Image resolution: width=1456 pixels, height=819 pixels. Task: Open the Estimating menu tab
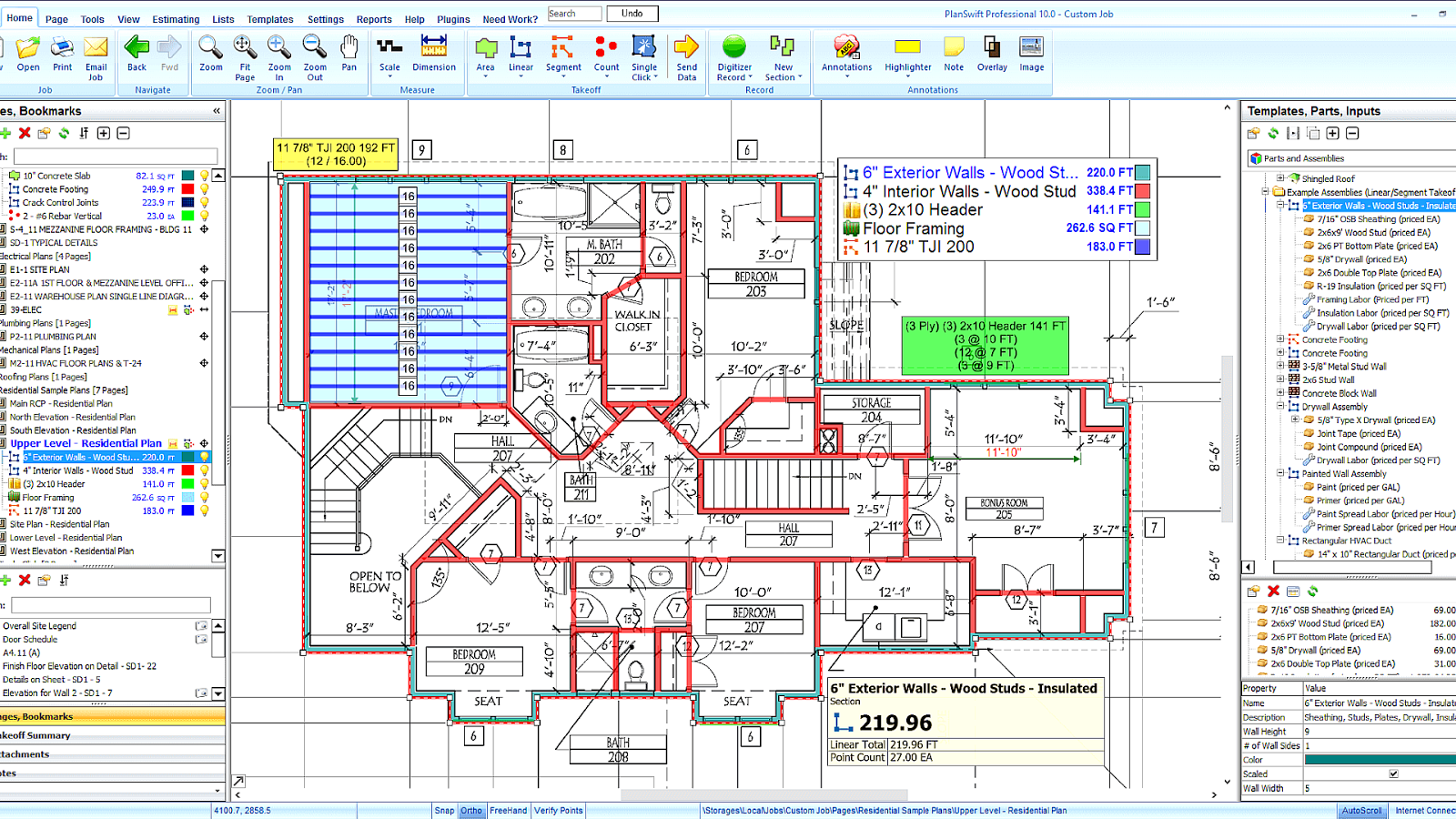point(176,19)
